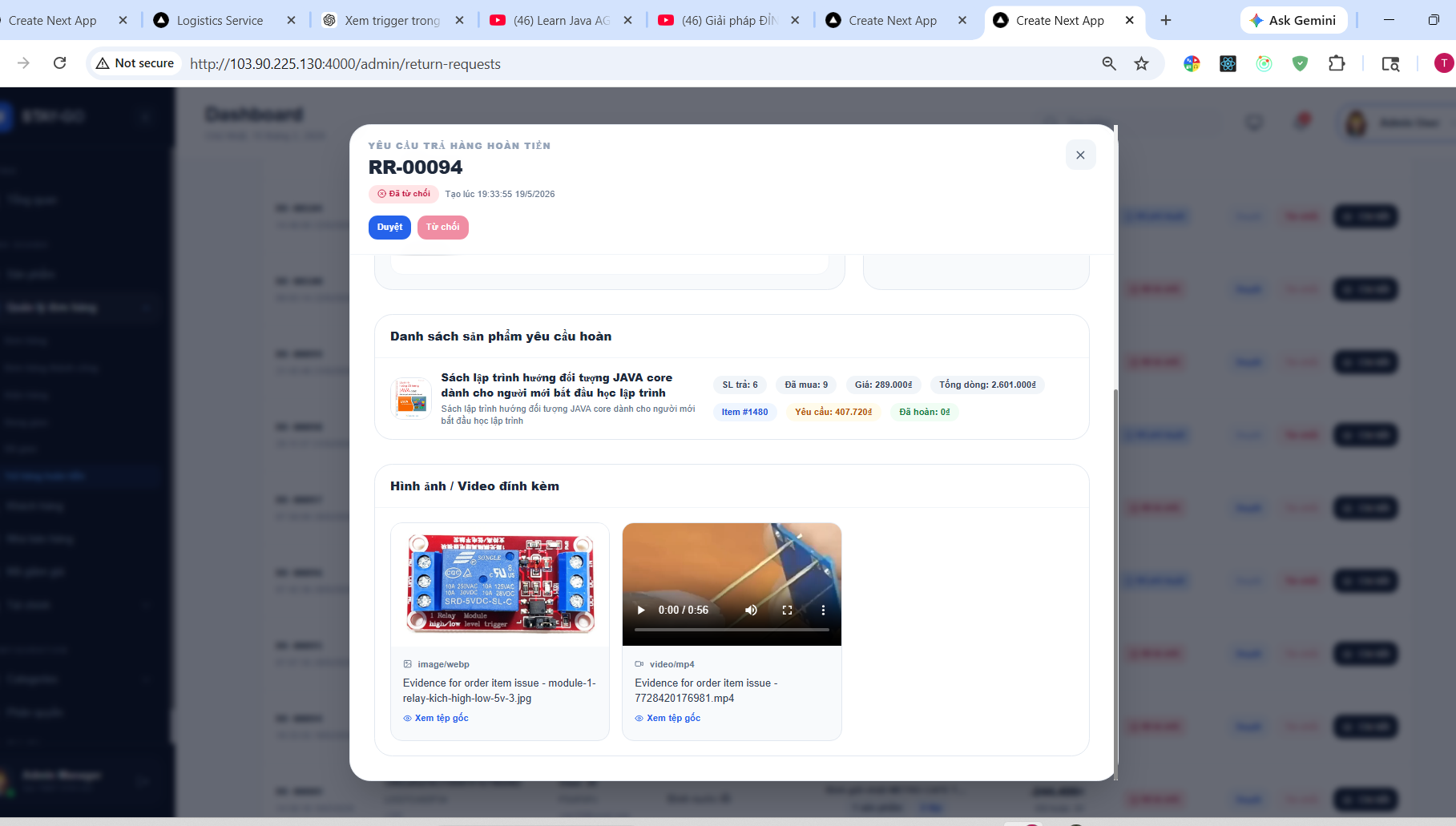The width and height of the screenshot is (1456, 826).
Task: Open a new browser tab
Action: pos(1166,20)
